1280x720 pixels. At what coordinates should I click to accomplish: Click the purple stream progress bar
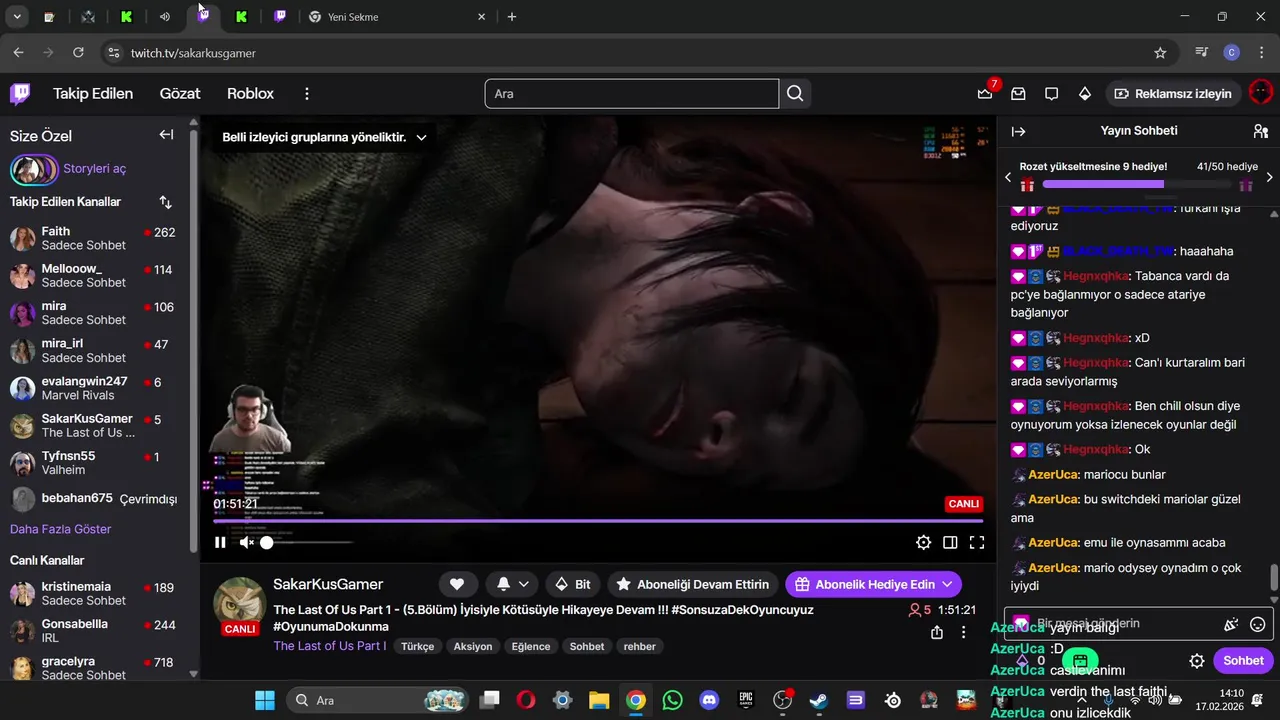click(x=598, y=521)
